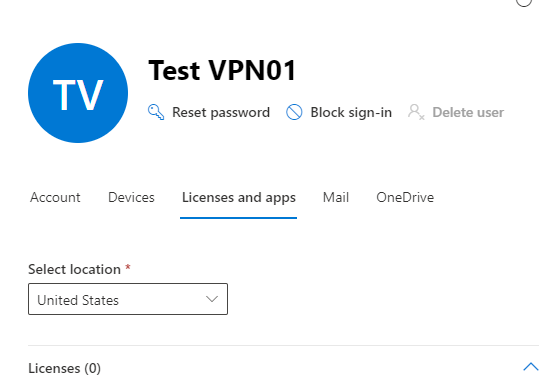Click the Block sign-in circle-slash icon
Image resolution: width=547 pixels, height=381 pixels.
(294, 112)
